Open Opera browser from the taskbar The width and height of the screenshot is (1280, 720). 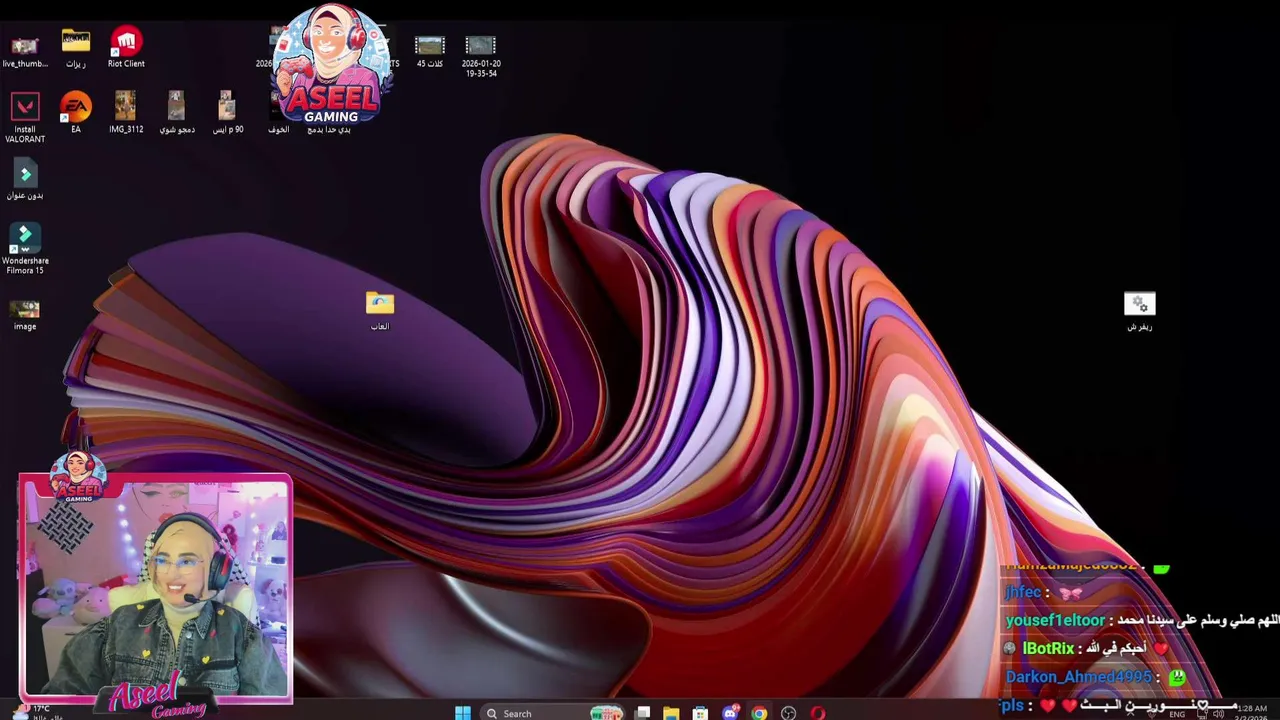click(x=818, y=713)
